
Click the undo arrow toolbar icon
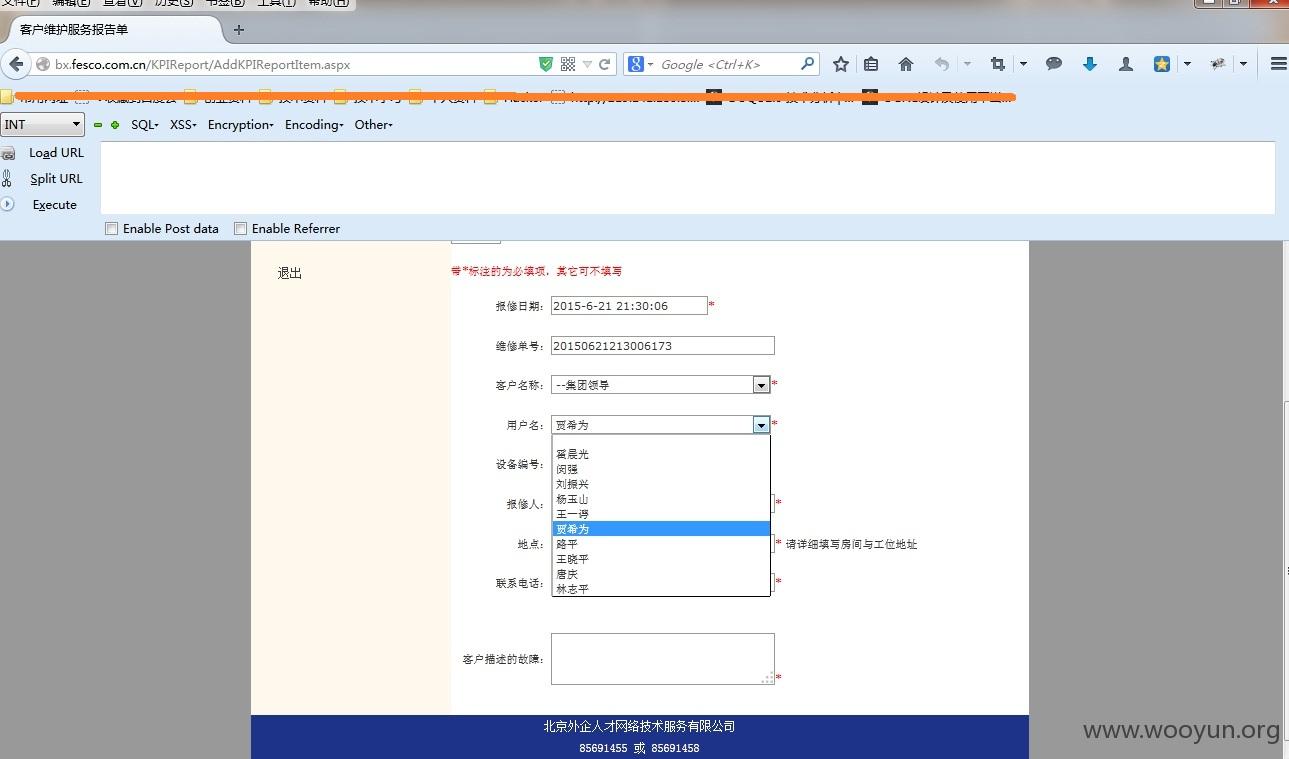(x=942, y=64)
